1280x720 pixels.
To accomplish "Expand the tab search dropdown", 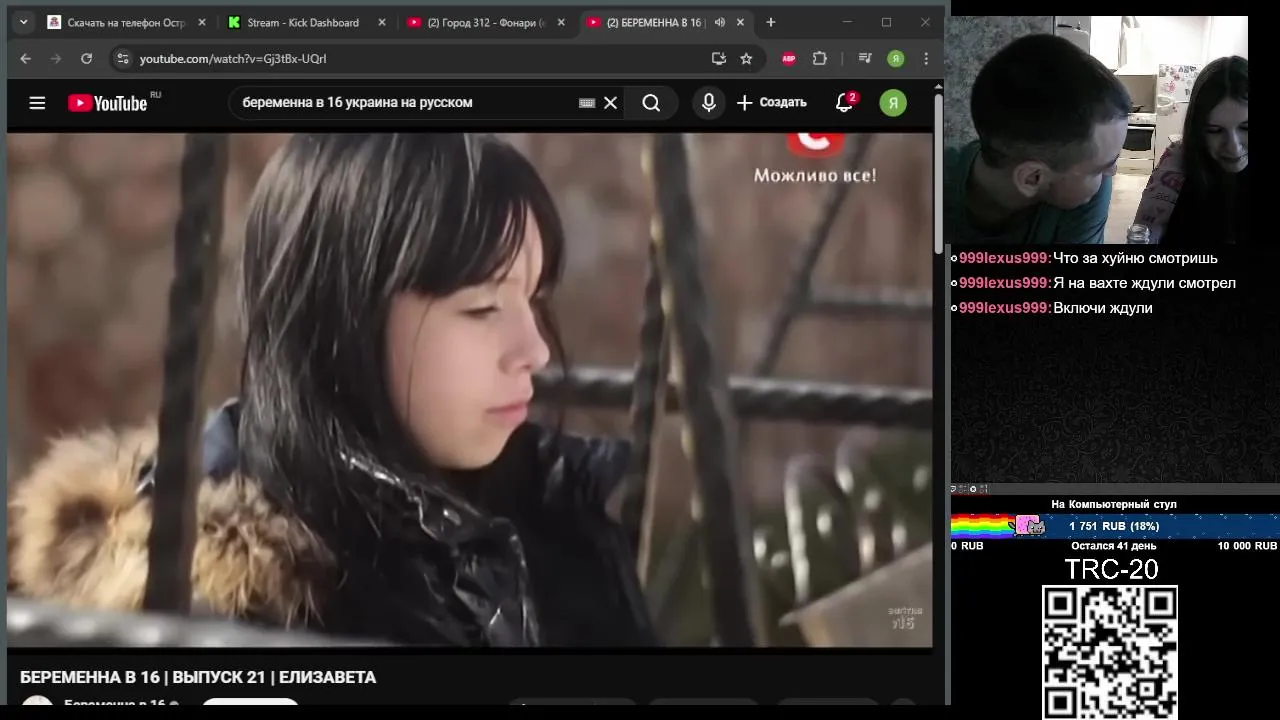I will click(24, 22).
